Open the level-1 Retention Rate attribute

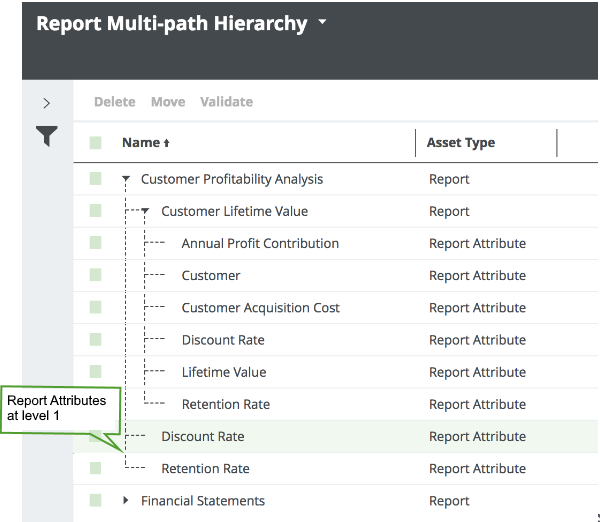click(x=205, y=468)
